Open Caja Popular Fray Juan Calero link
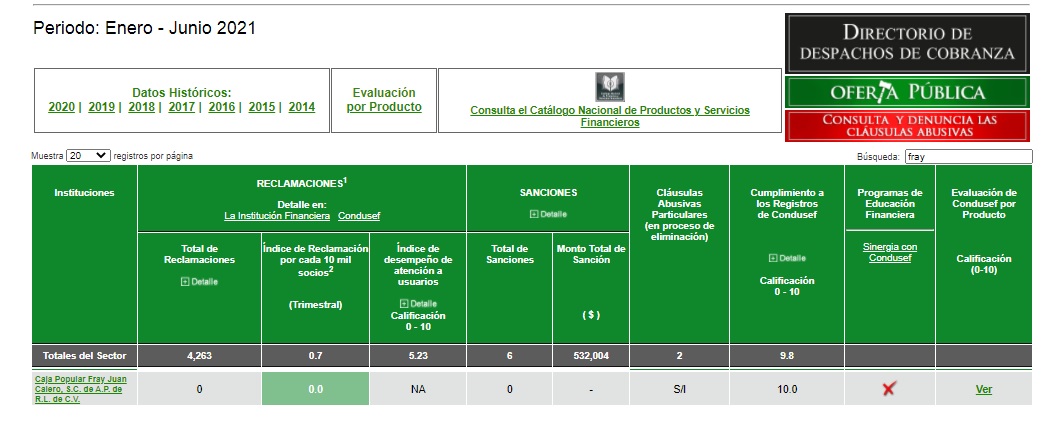 [81, 389]
